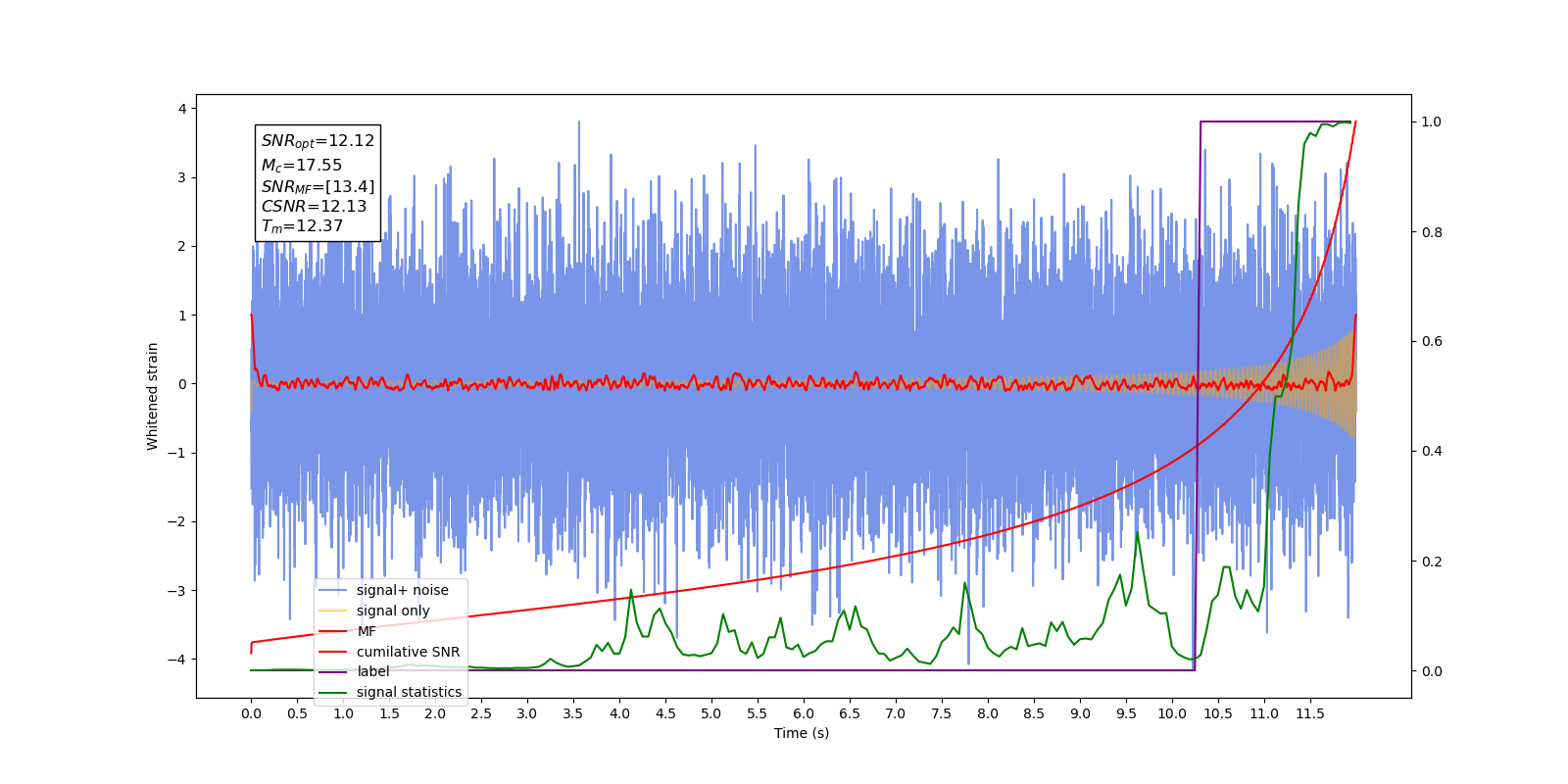This screenshot has height=784, width=1568.
Task: Click the red line sample beside 'MF'
Action: coord(333,631)
